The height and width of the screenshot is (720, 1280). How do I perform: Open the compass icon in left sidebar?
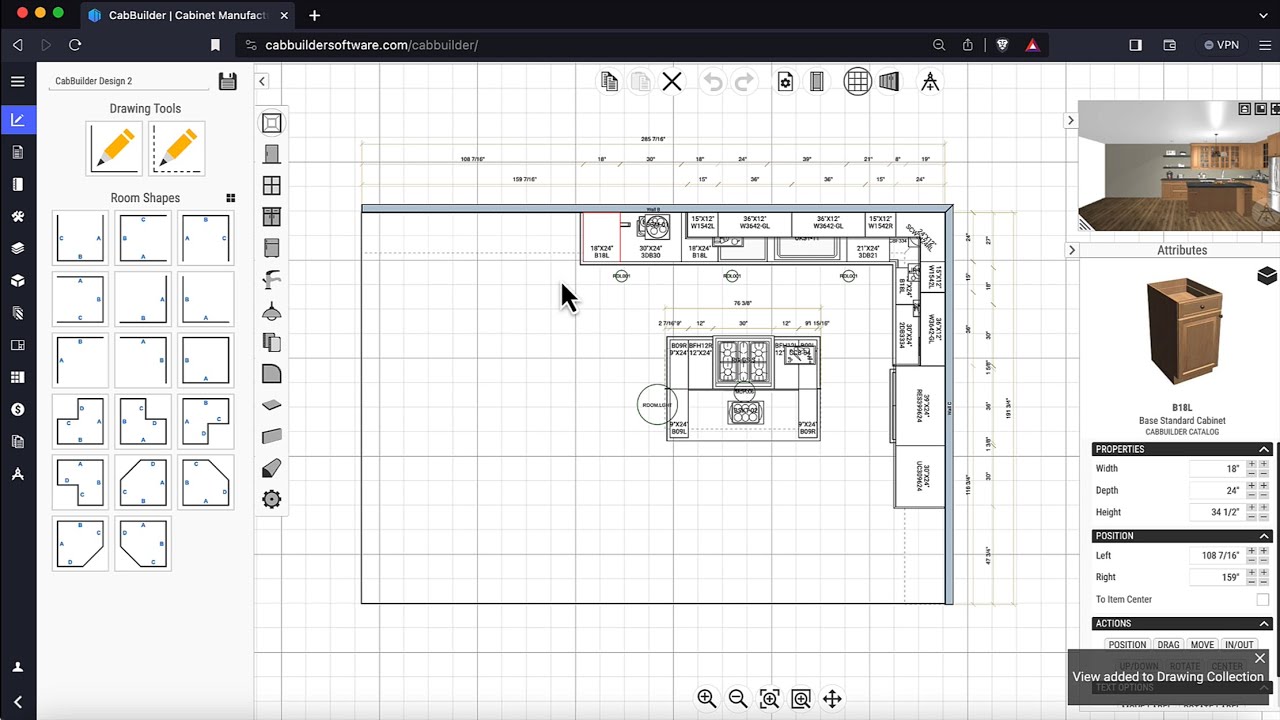coord(17,474)
